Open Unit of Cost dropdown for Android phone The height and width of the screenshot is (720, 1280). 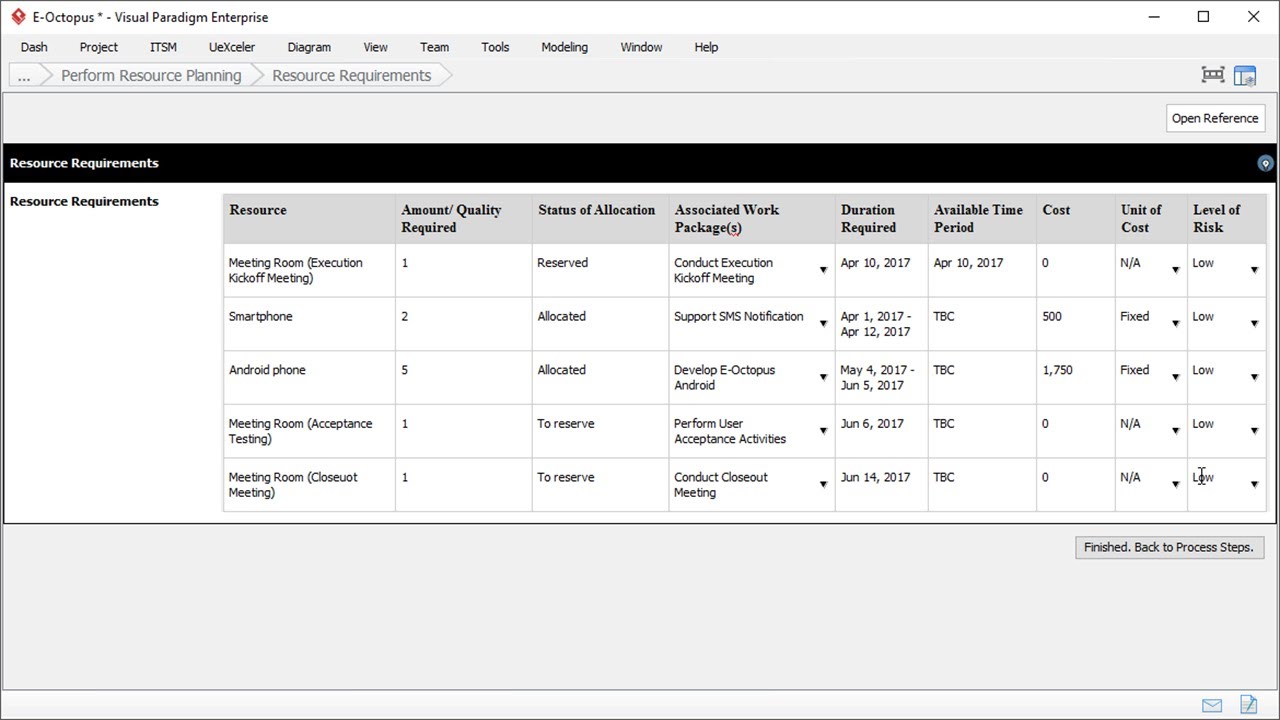tap(1175, 377)
